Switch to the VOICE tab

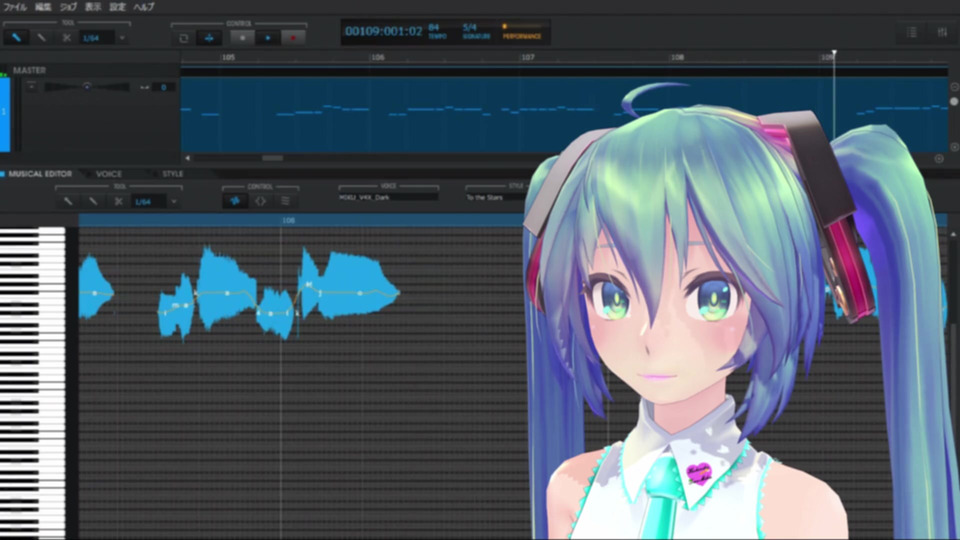(x=109, y=174)
